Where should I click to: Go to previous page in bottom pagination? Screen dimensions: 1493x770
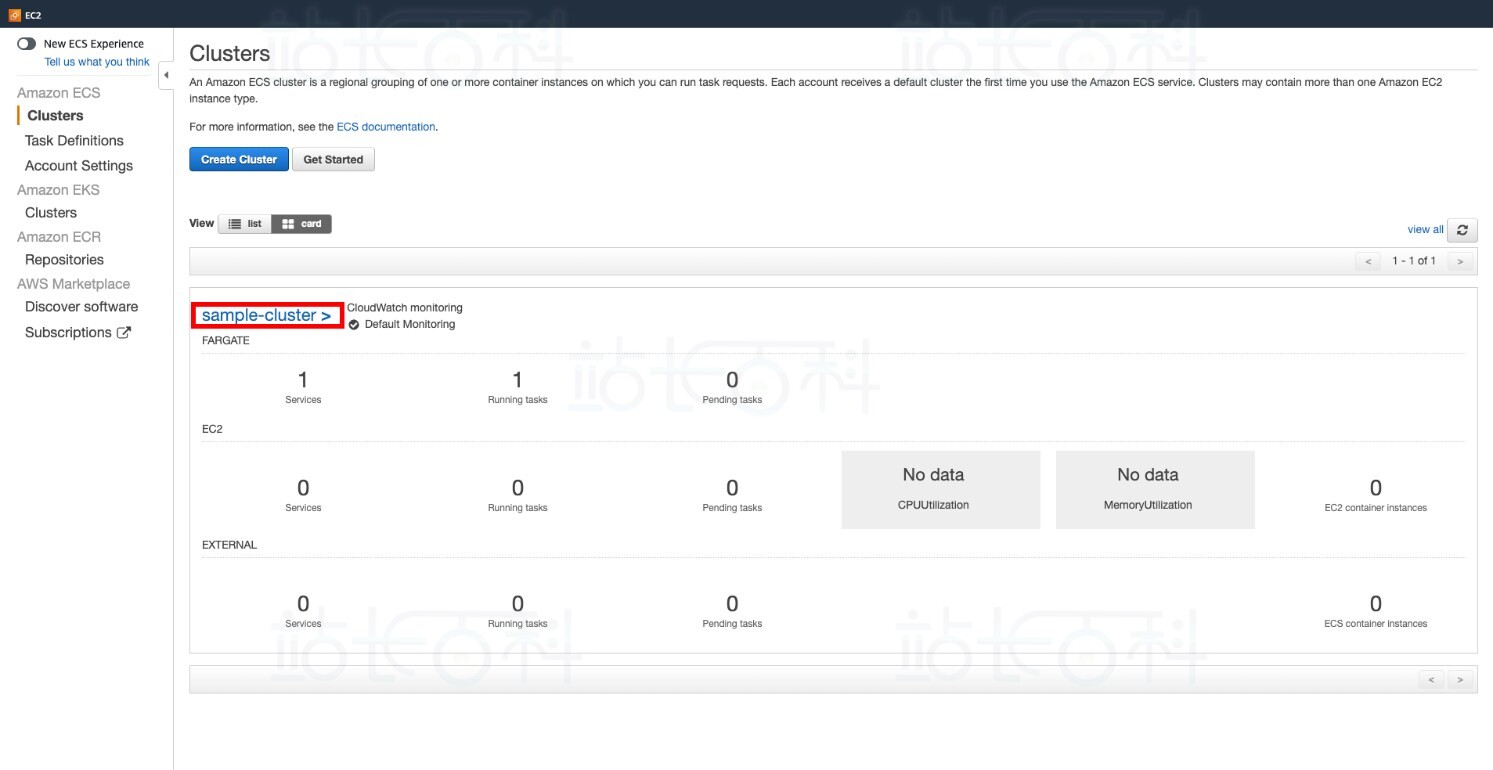coord(1432,680)
